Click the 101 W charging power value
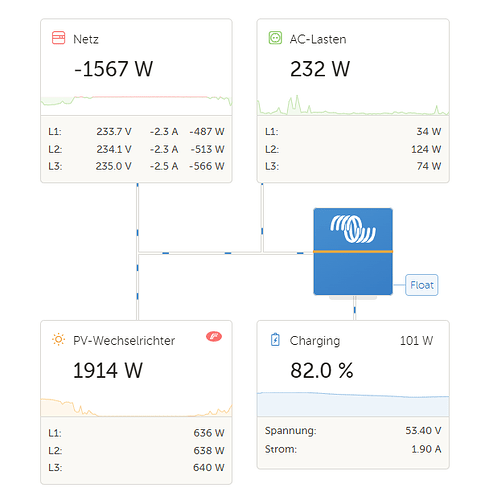484x500 pixels. [416, 341]
